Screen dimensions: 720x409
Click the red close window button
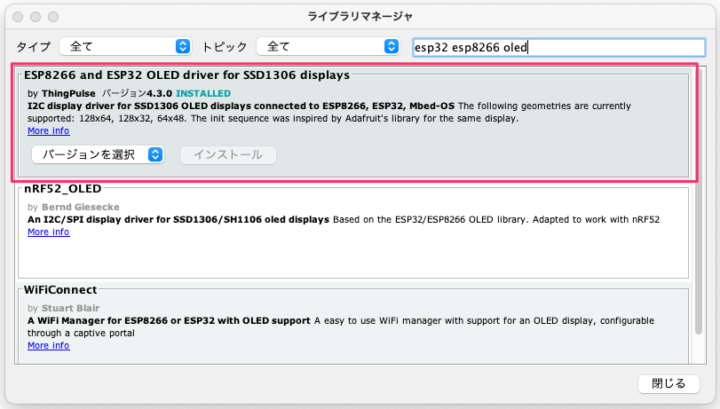pos(16,17)
